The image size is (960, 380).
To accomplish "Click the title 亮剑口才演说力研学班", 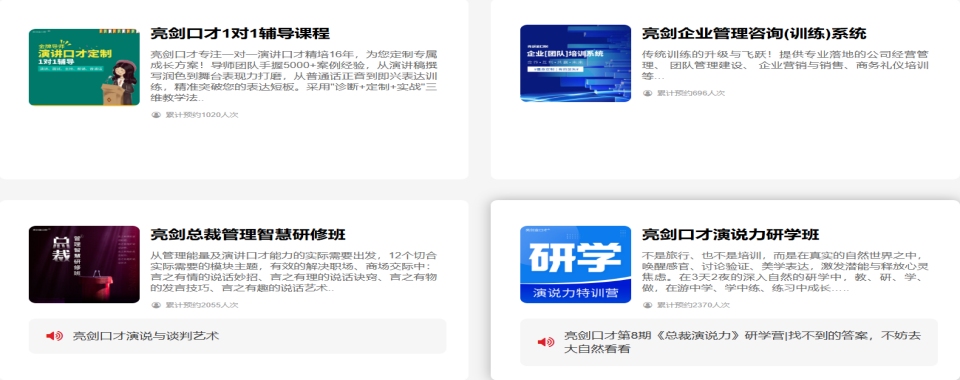I will pos(730,234).
